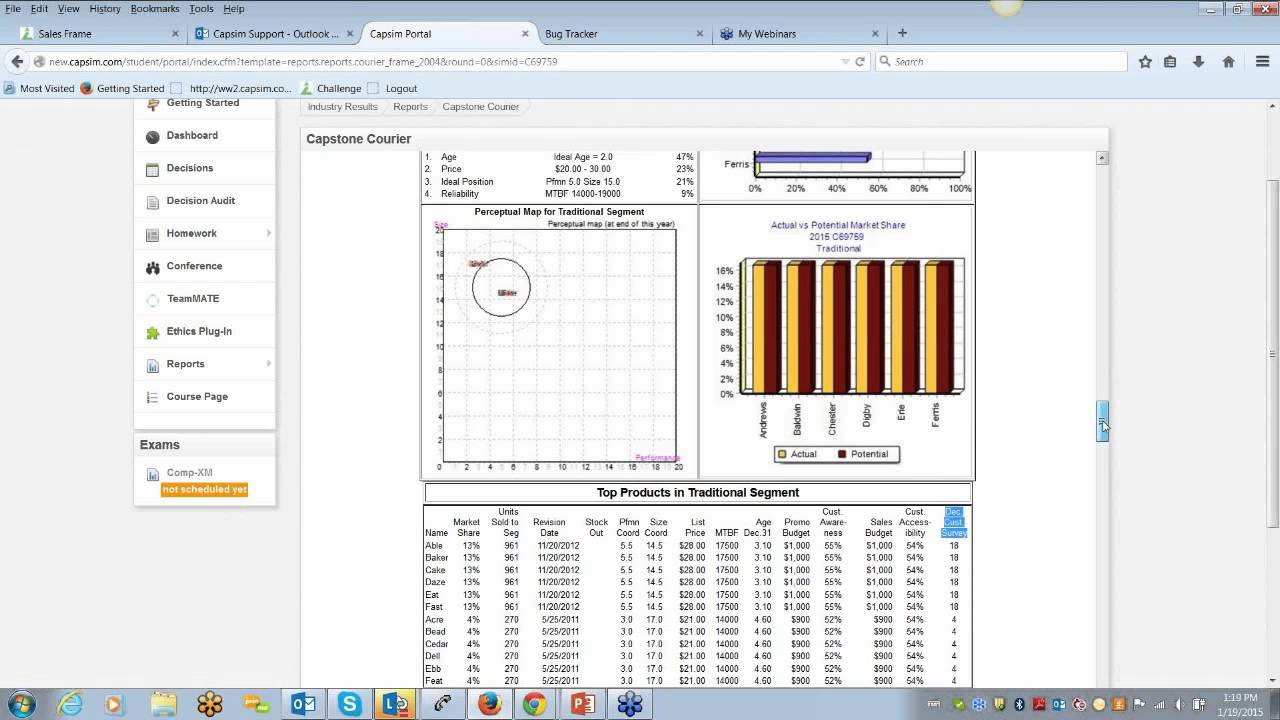
Task: Open the bookmarks list icon in the toolbar
Action: [x=1170, y=61]
